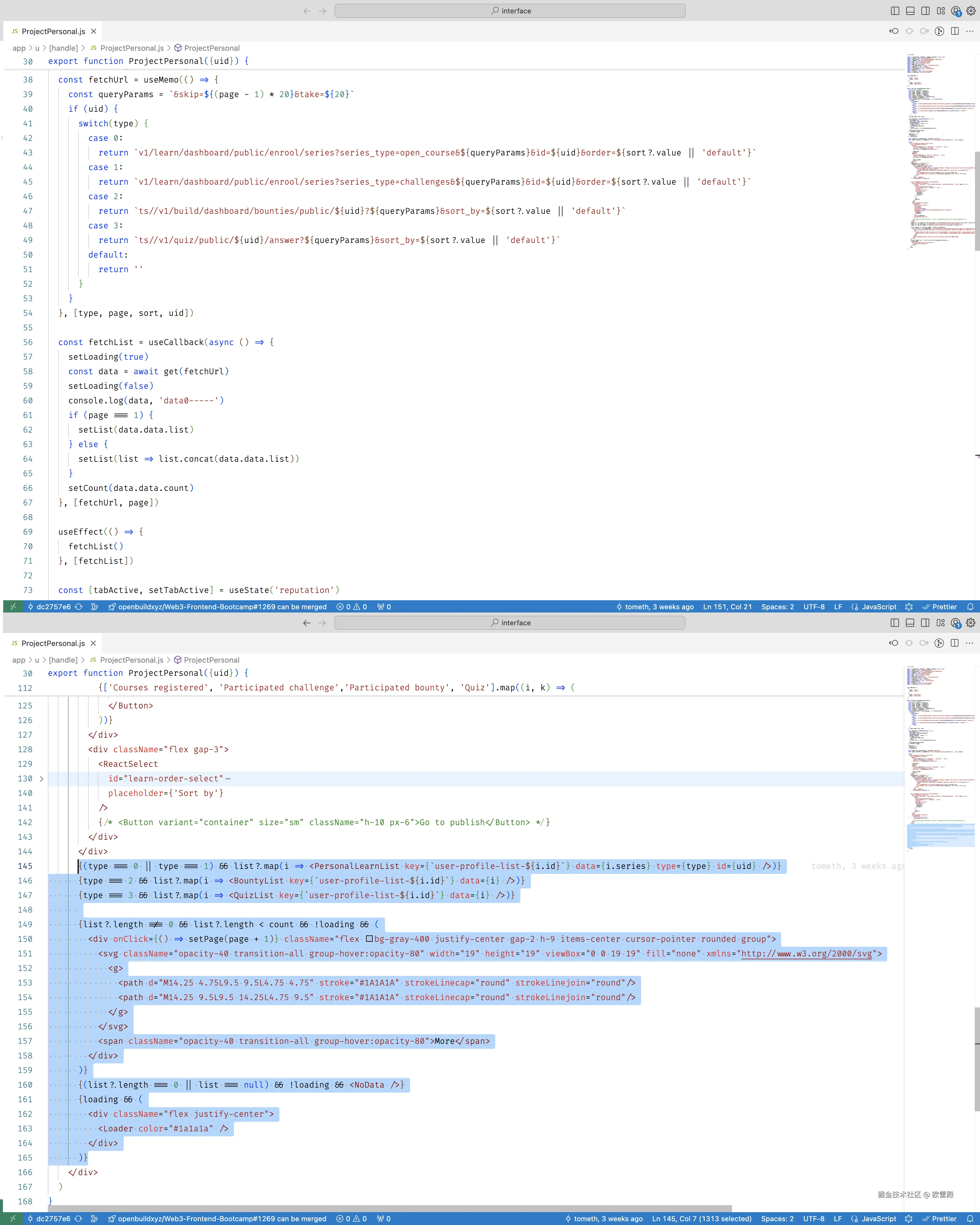Click [handle] breadcrumb in lower window
This screenshot has width=980, height=1225.
(x=63, y=660)
